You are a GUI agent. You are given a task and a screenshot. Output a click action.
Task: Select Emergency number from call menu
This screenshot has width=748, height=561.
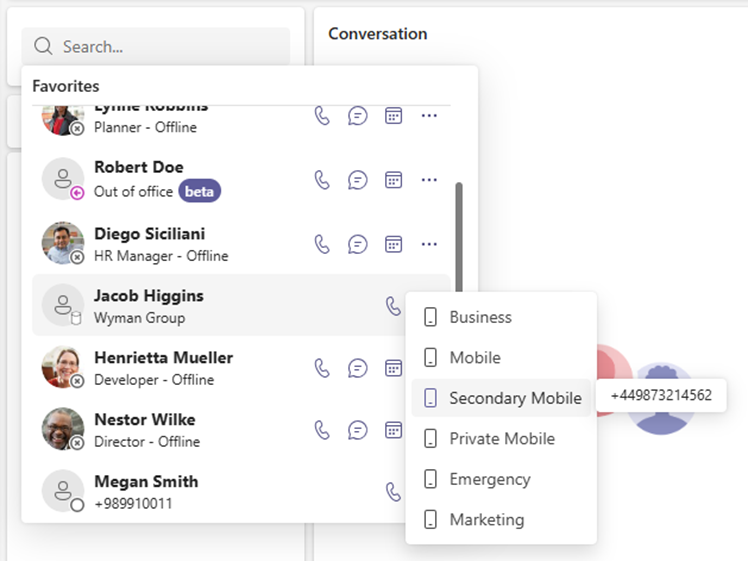[x=501, y=479]
